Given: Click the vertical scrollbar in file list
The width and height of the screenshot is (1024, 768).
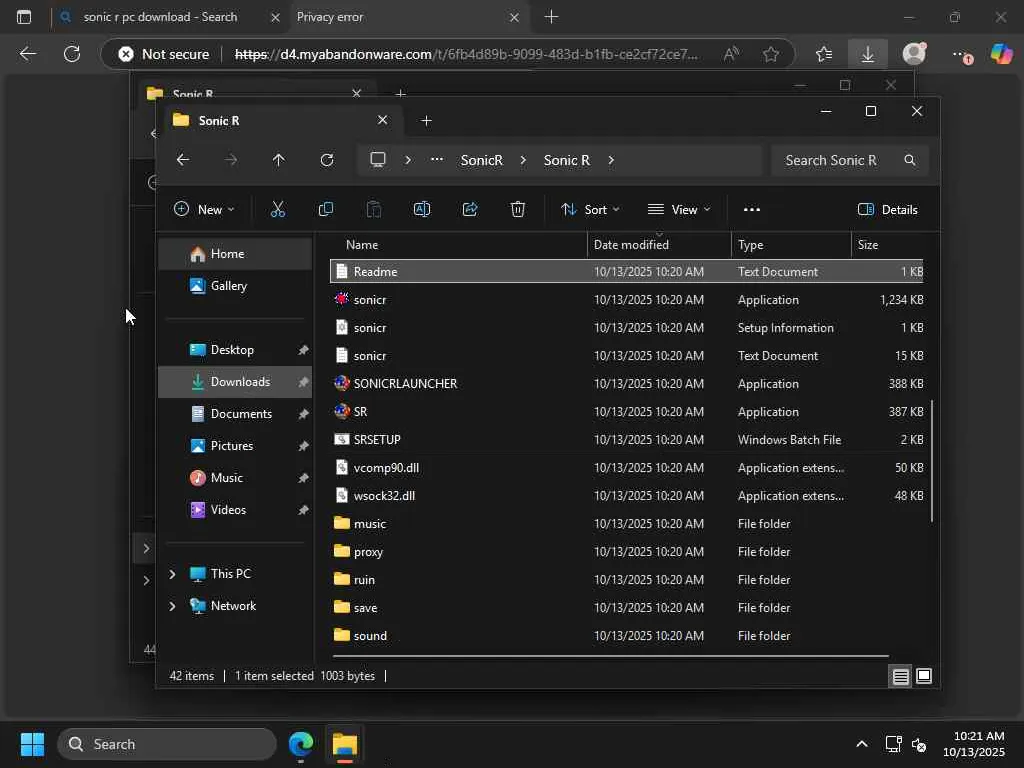Looking at the screenshot, I should tap(932, 460).
